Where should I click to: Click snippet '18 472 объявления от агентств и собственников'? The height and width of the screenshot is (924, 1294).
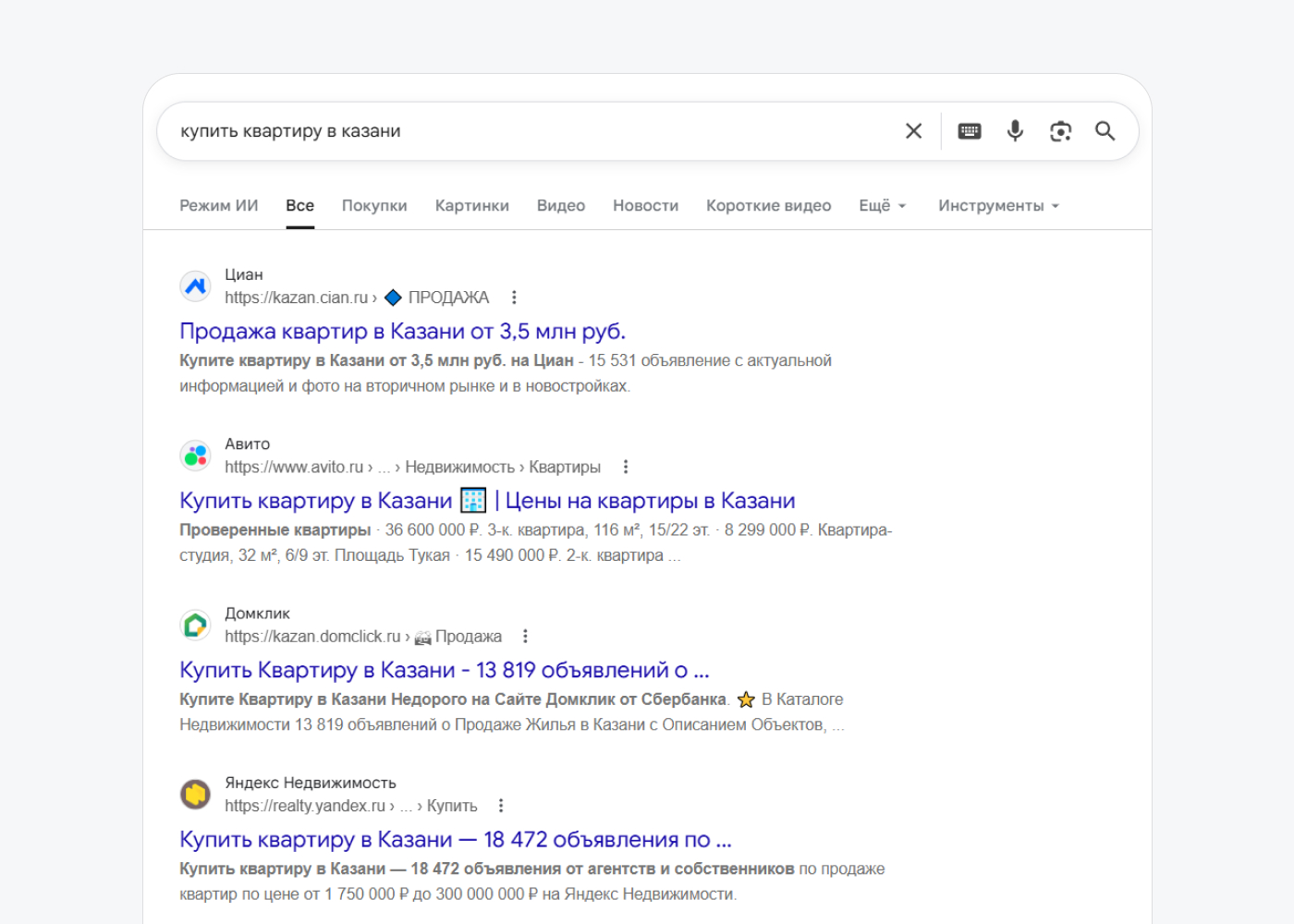(x=603, y=869)
